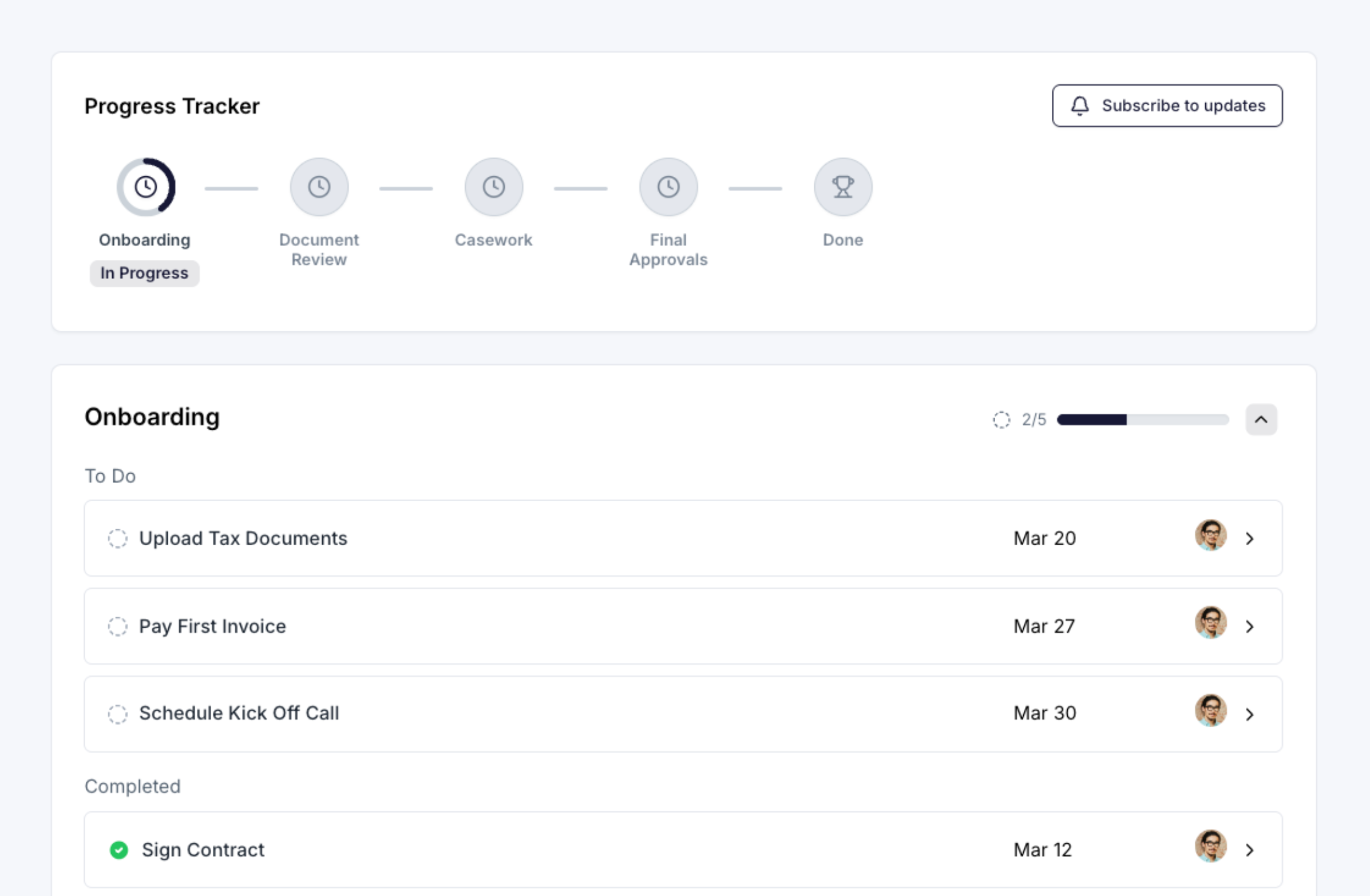Click the Document Review stage icon
Image resolution: width=1370 pixels, height=896 pixels.
click(x=319, y=187)
